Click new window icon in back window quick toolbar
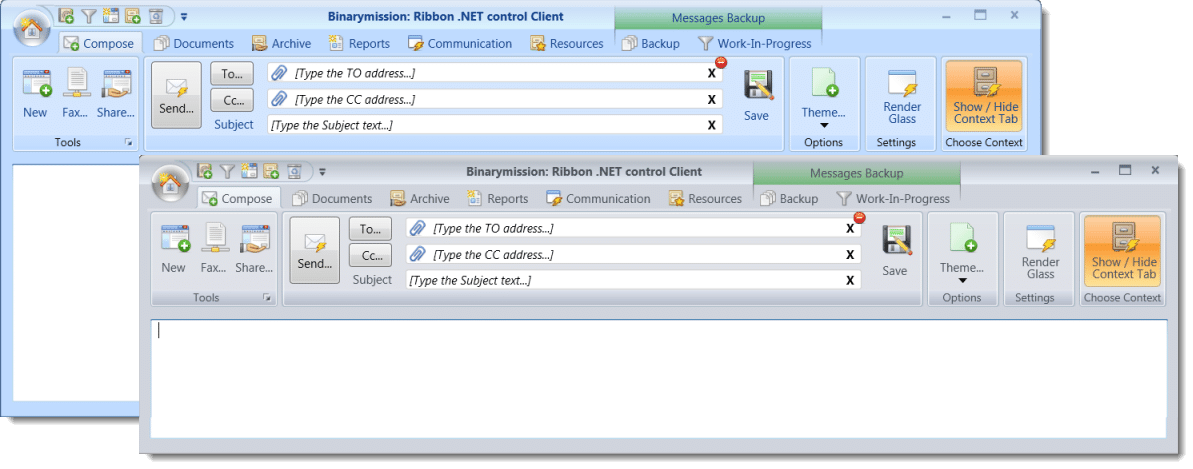The image size is (1193, 469). [110, 15]
